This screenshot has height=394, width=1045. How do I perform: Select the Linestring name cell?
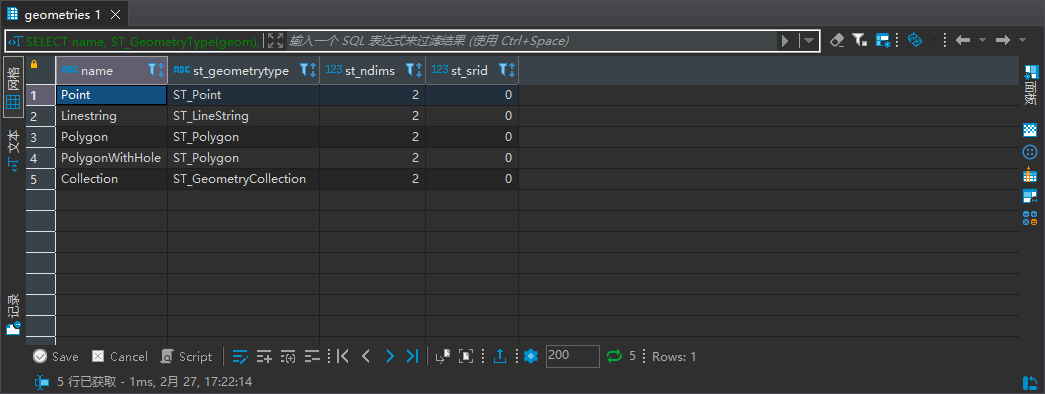coord(111,116)
